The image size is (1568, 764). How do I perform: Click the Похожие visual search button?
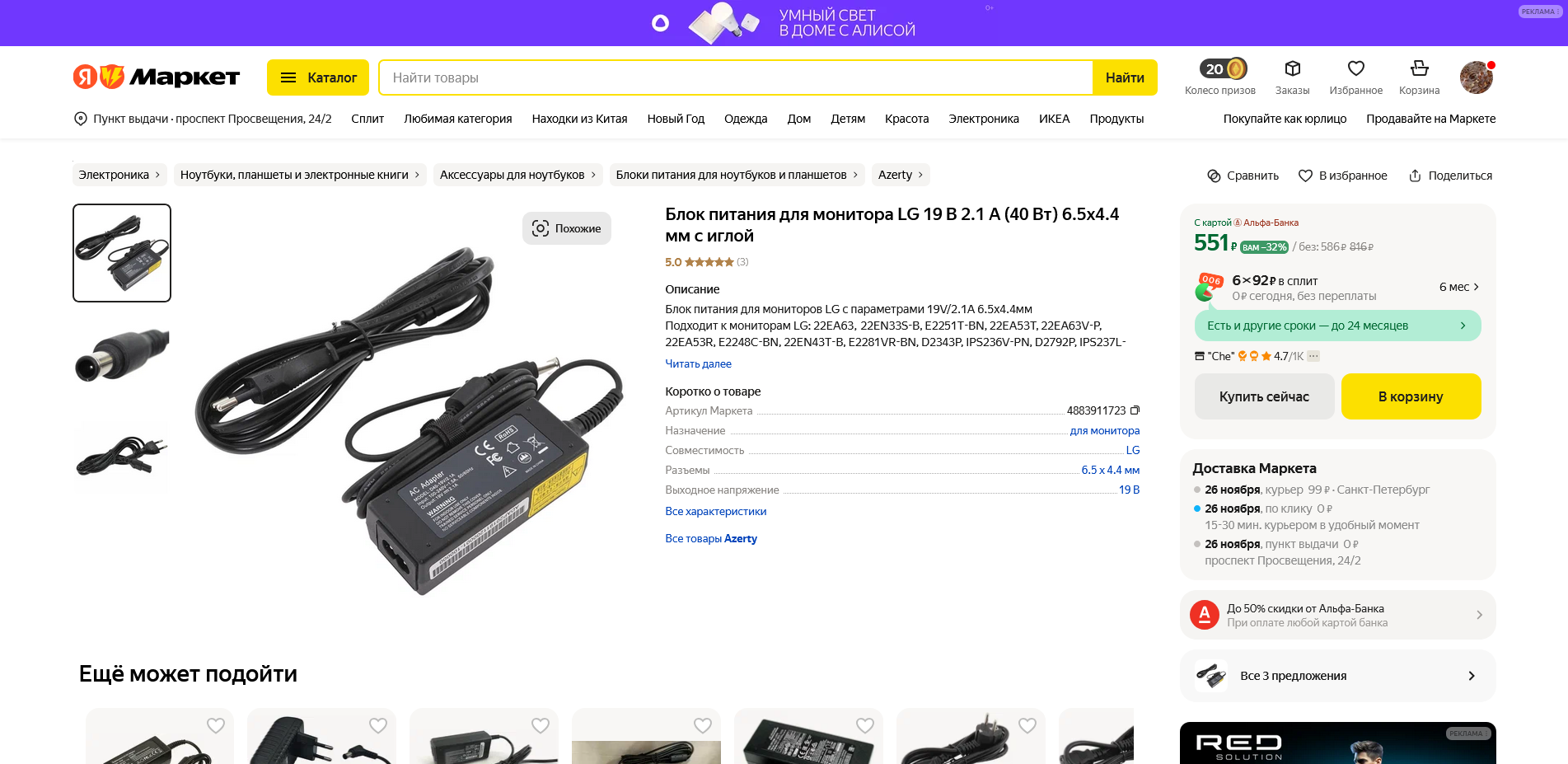pos(566,228)
